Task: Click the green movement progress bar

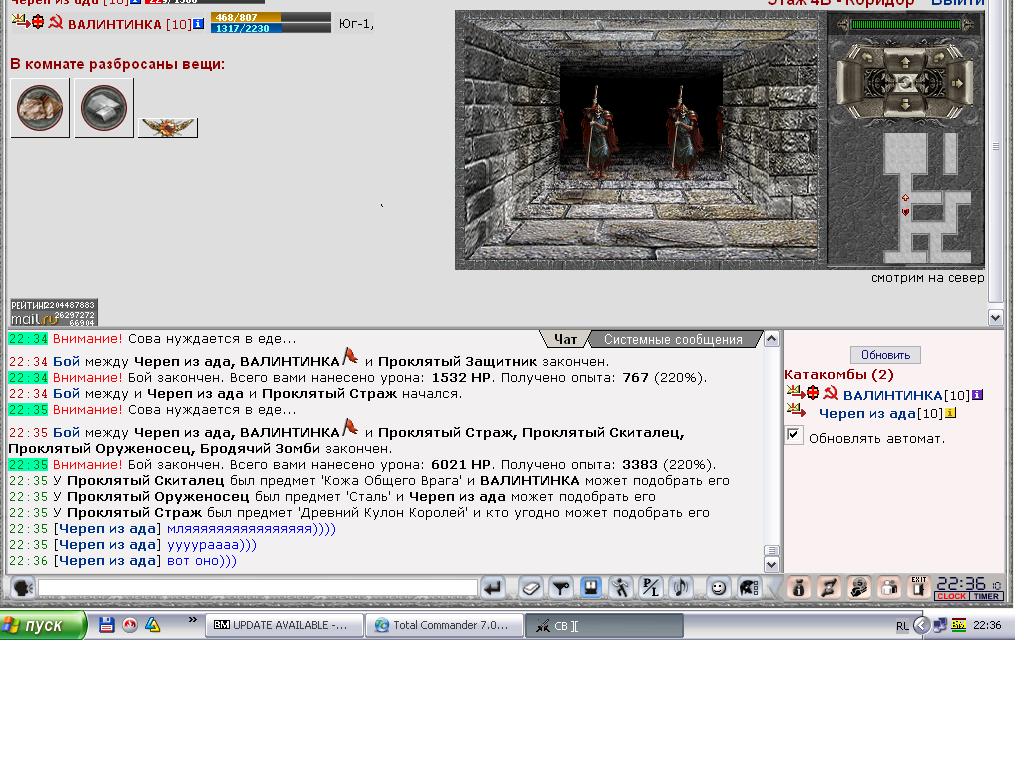Action: [906, 25]
